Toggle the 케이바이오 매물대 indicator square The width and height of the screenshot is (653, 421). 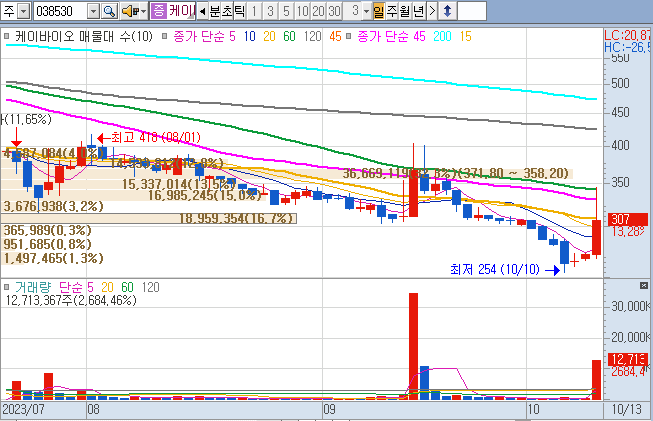coord(7,37)
